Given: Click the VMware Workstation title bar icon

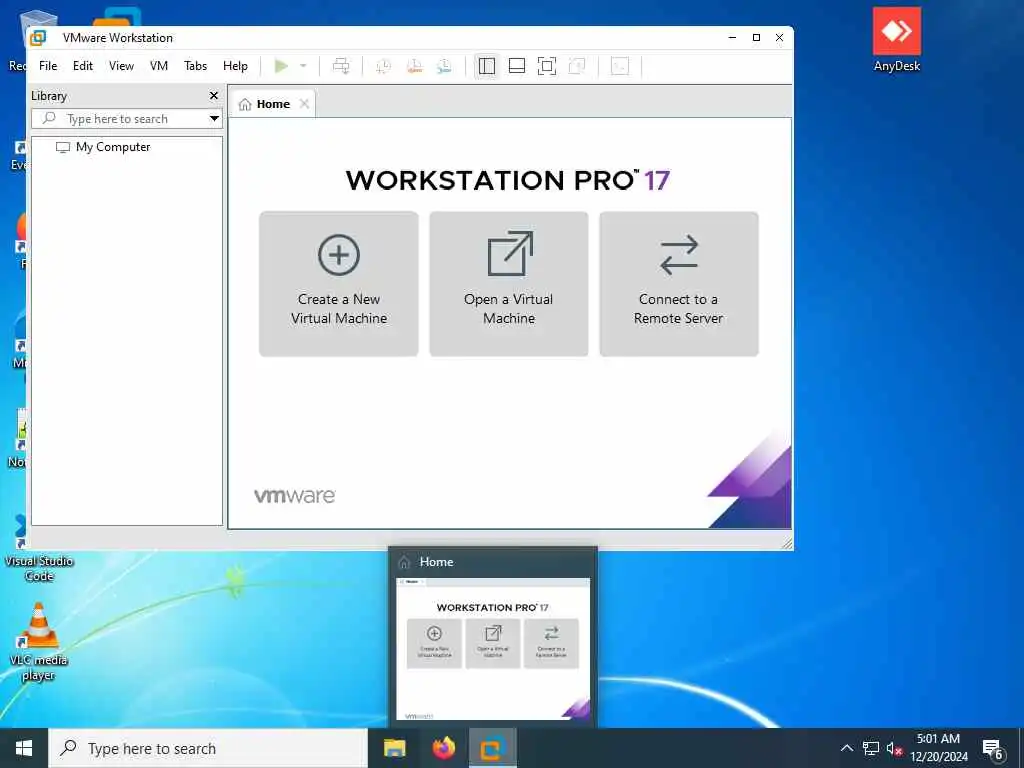Looking at the screenshot, I should pos(39,38).
